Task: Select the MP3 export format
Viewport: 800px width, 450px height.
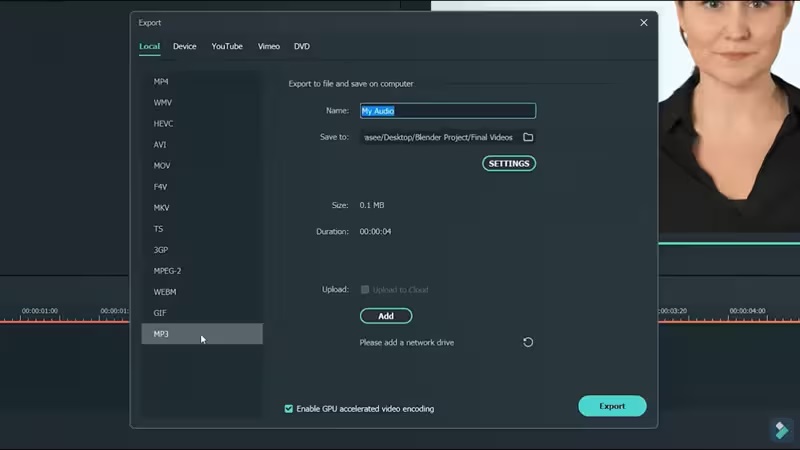Action: click(x=202, y=334)
